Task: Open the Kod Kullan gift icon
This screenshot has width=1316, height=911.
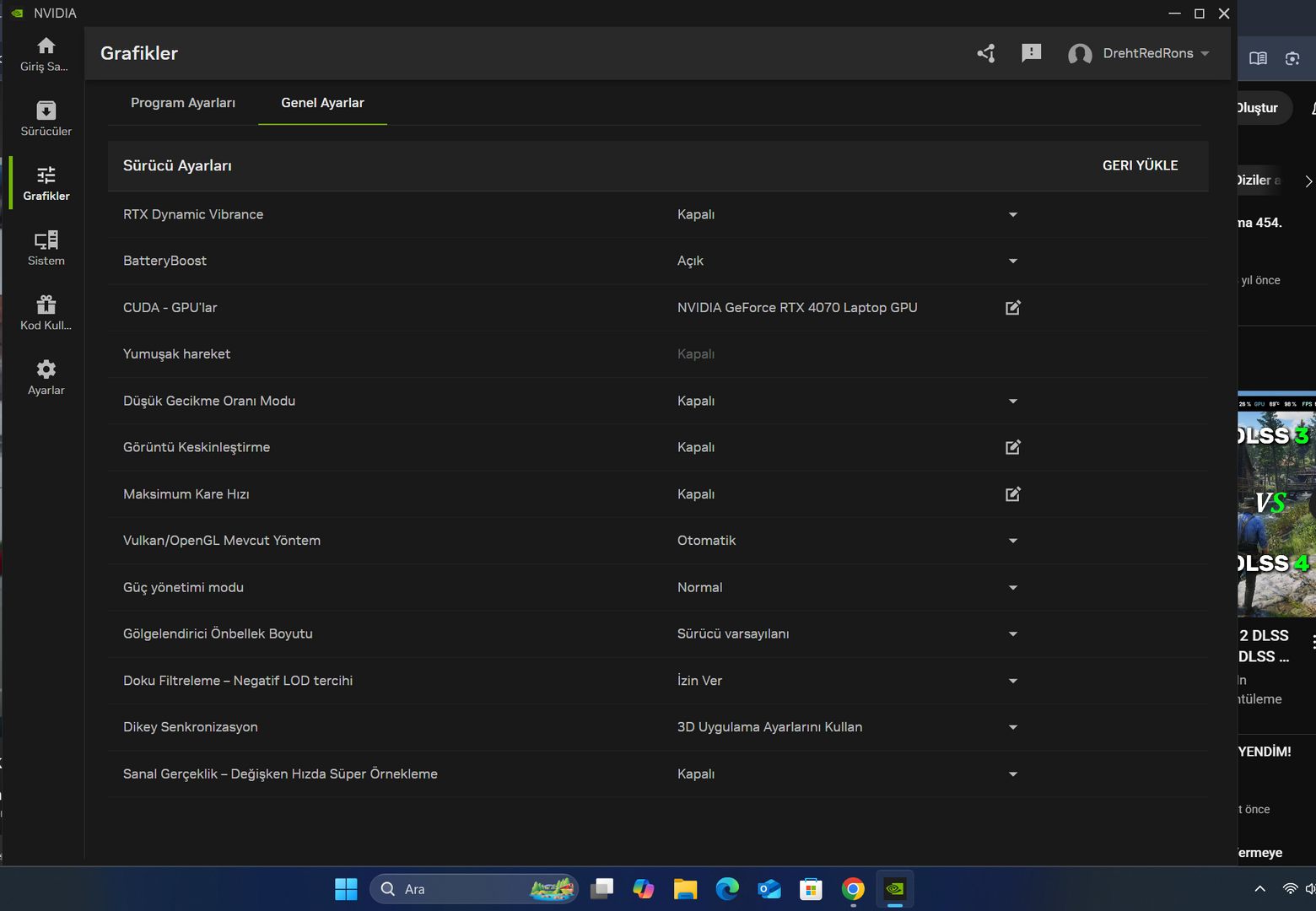Action: coord(46,305)
